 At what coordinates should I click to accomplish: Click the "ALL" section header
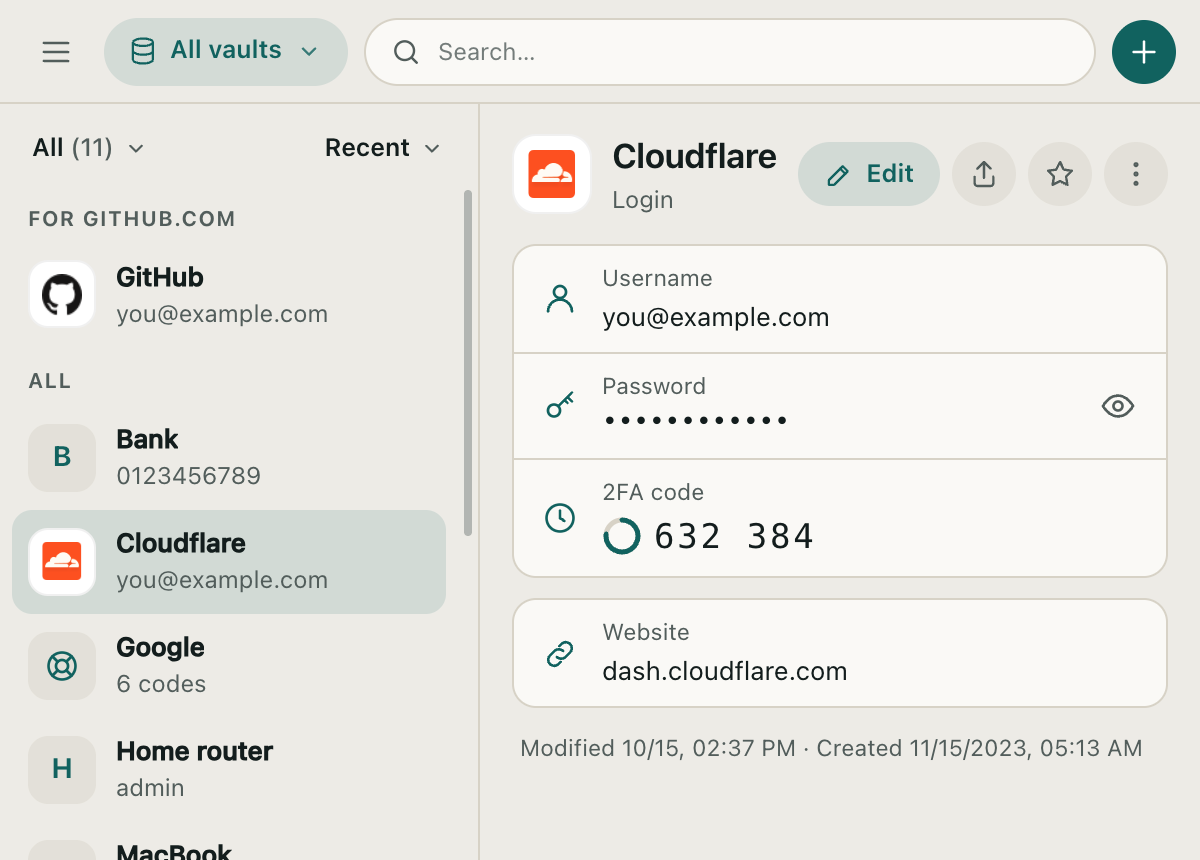point(50,381)
